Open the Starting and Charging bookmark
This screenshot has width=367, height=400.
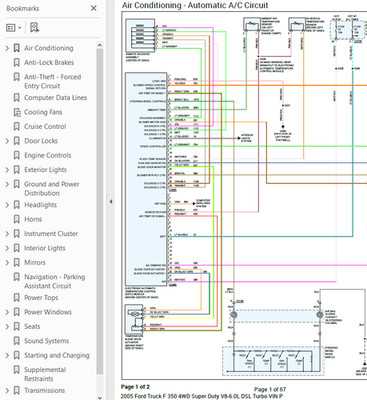coord(57,355)
